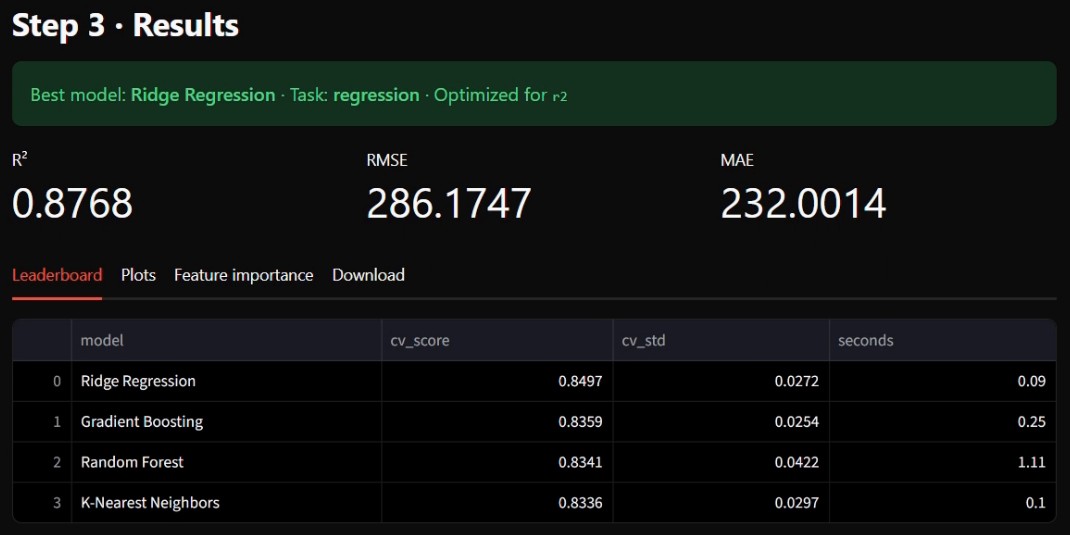This screenshot has height=535, width=1070.
Task: Click cv_score value 0.8336
Action: [x=497, y=503]
